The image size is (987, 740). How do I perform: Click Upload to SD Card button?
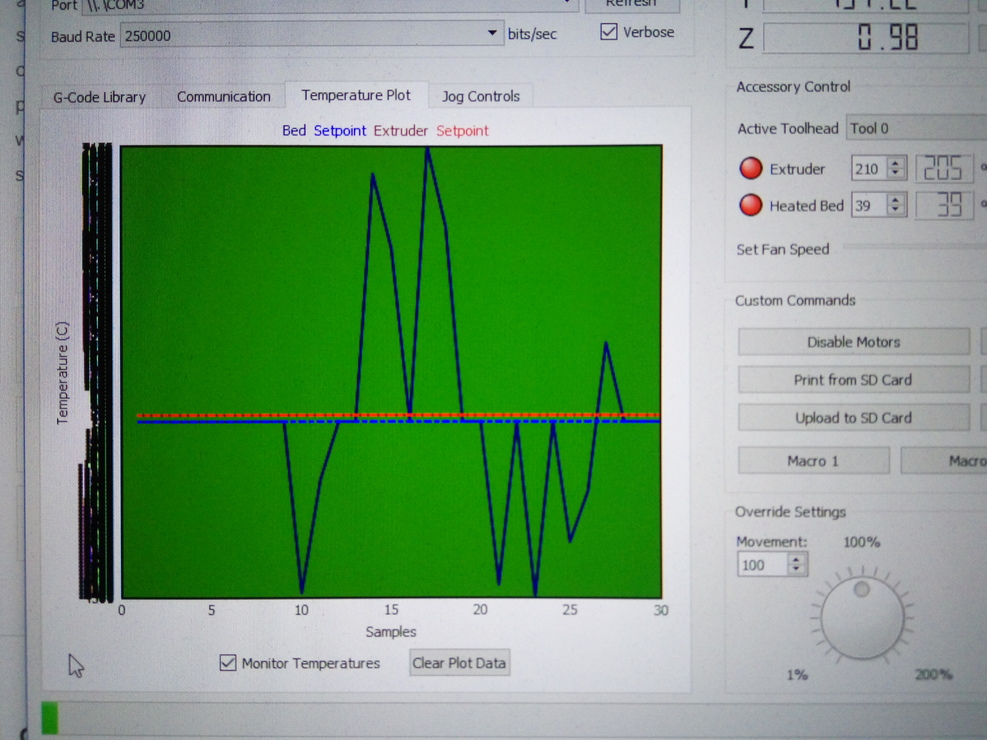point(853,418)
